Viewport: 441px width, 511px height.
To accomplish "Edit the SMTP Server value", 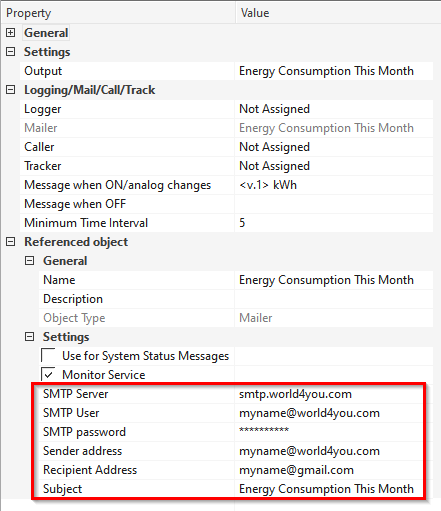I will [329, 394].
